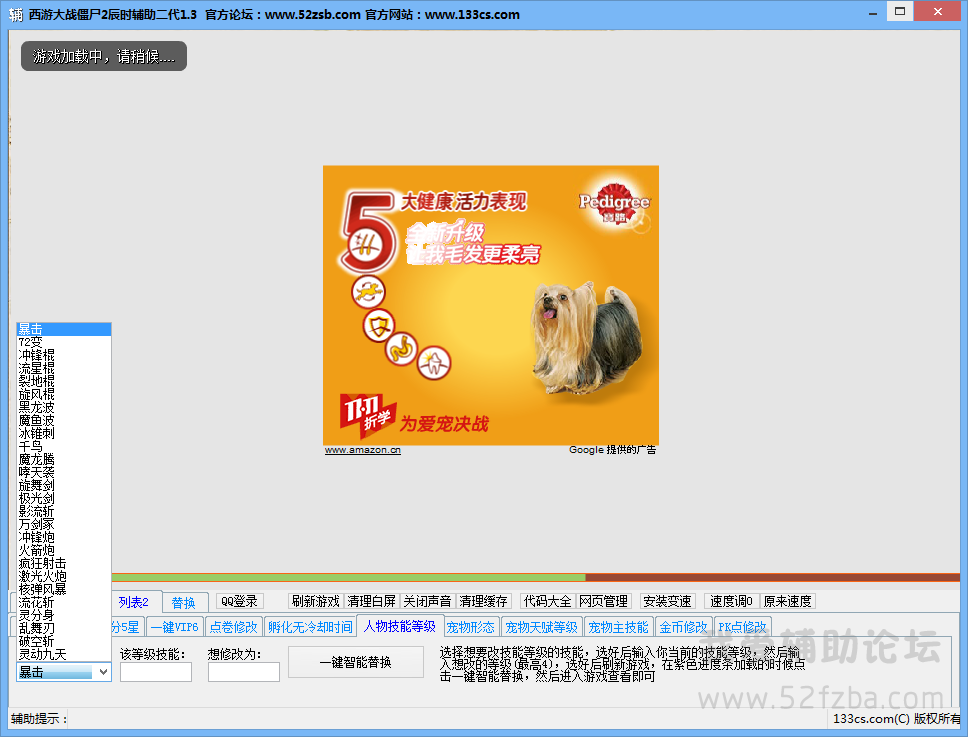968x737 pixels.
Task: Choose 极光剑 from the skill list
Action: tap(64, 498)
